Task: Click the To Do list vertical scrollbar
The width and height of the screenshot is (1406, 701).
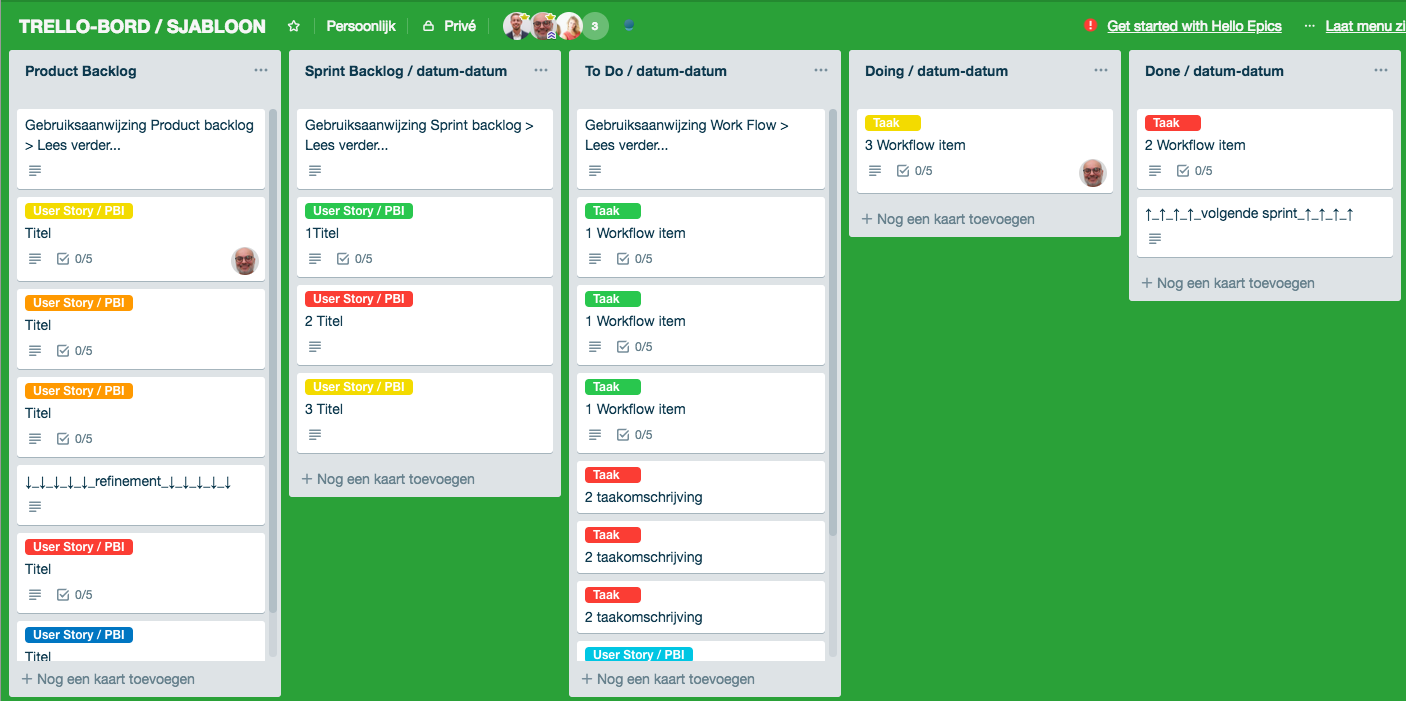Action: click(832, 330)
